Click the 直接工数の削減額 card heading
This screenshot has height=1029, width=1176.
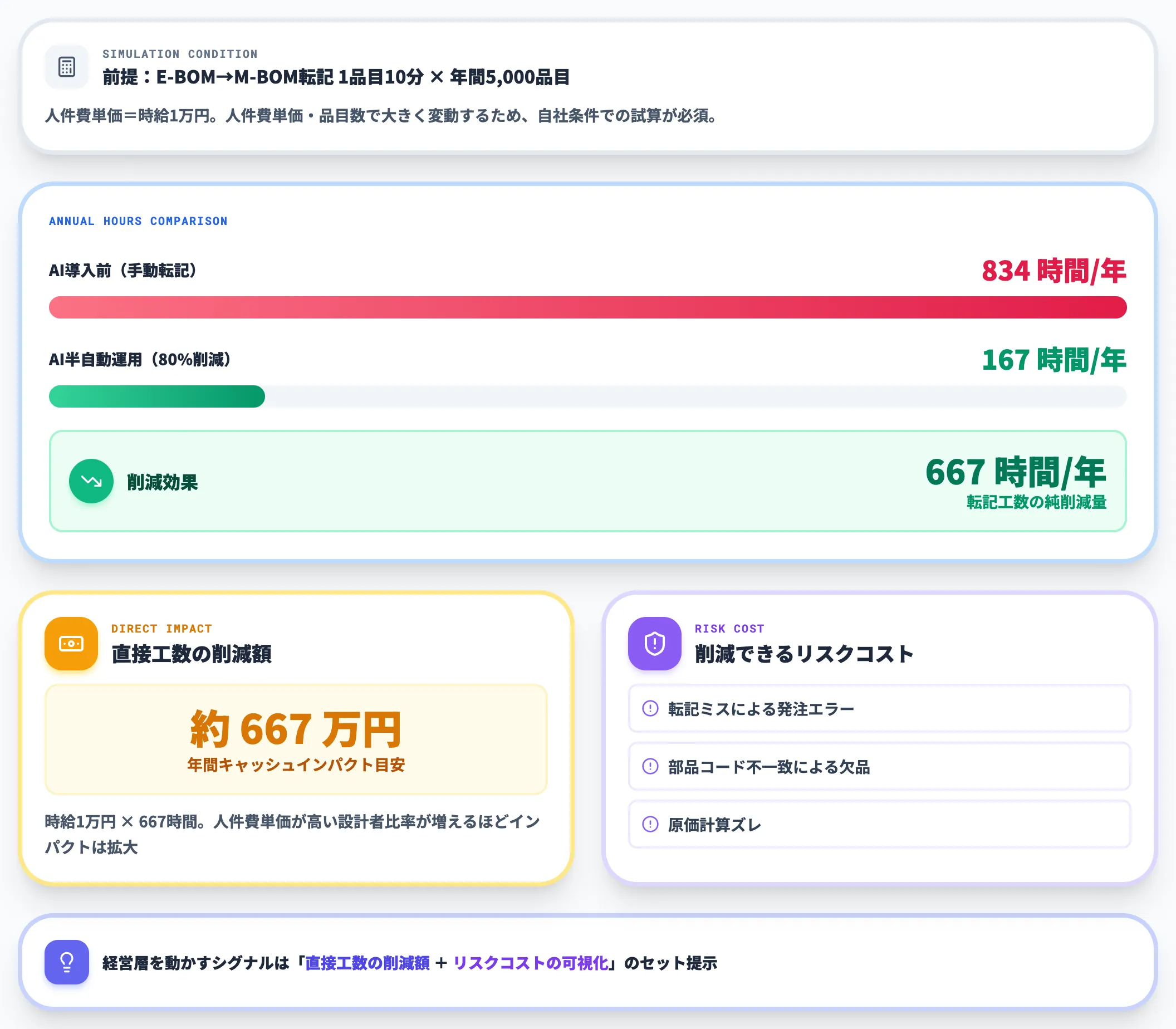191,654
